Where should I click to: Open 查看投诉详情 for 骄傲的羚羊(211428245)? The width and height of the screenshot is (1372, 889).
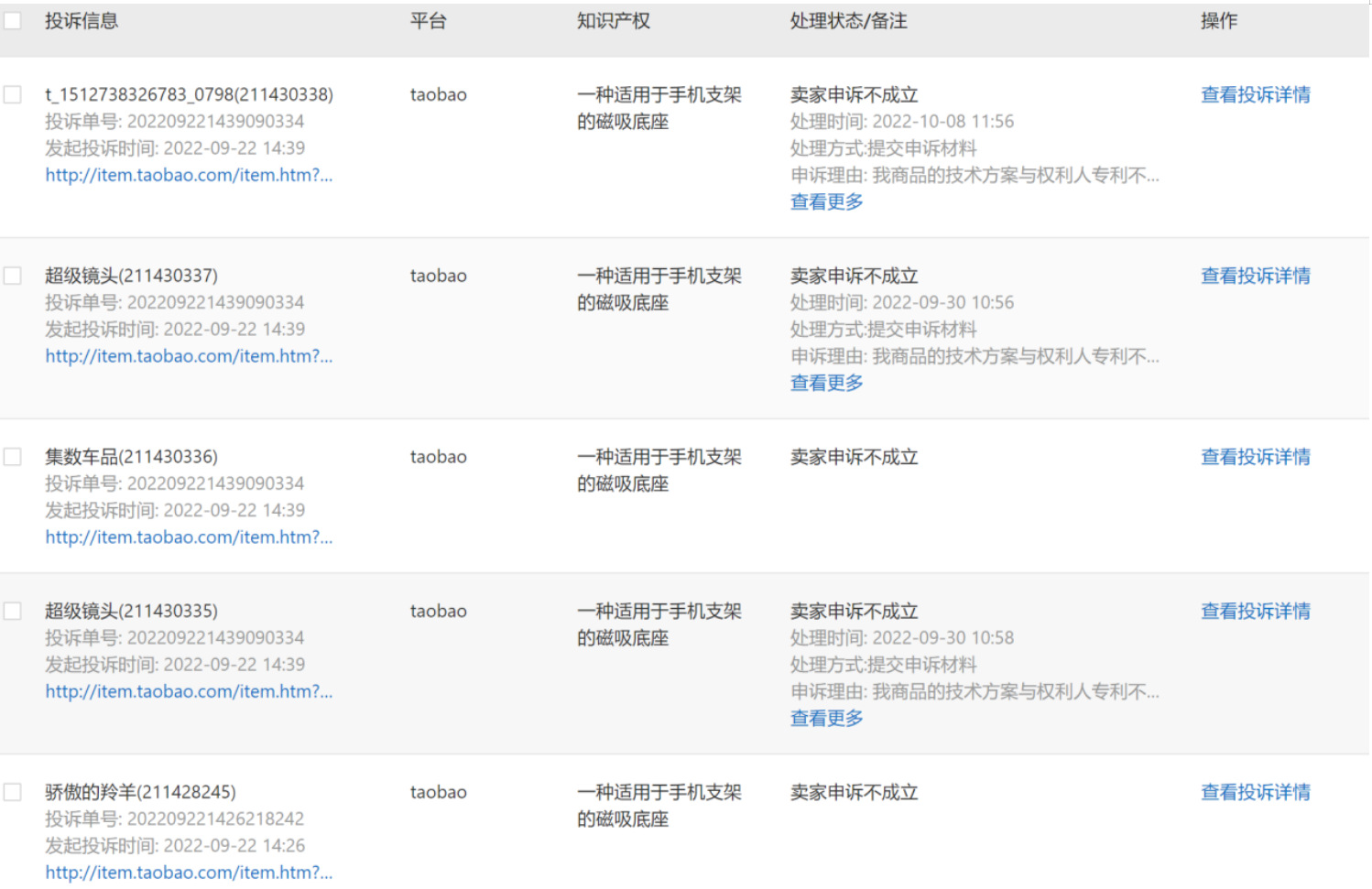(x=1255, y=792)
